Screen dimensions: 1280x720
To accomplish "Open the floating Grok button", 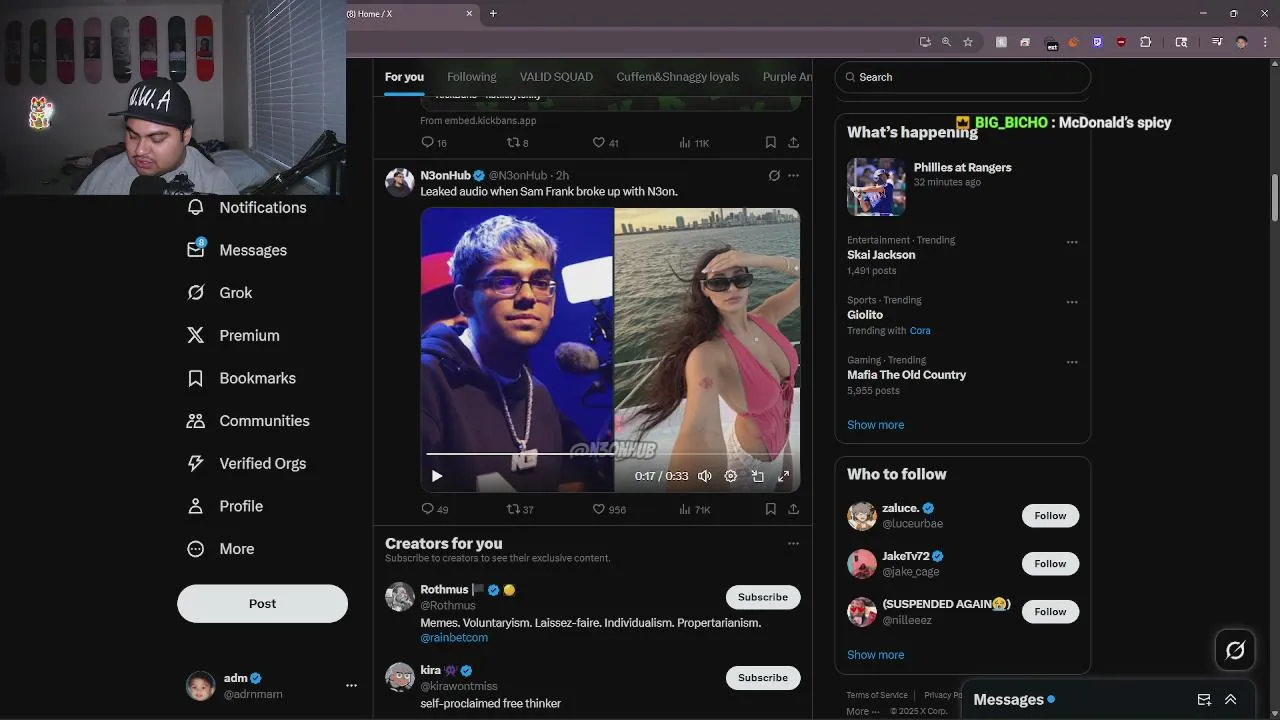I will [1235, 651].
